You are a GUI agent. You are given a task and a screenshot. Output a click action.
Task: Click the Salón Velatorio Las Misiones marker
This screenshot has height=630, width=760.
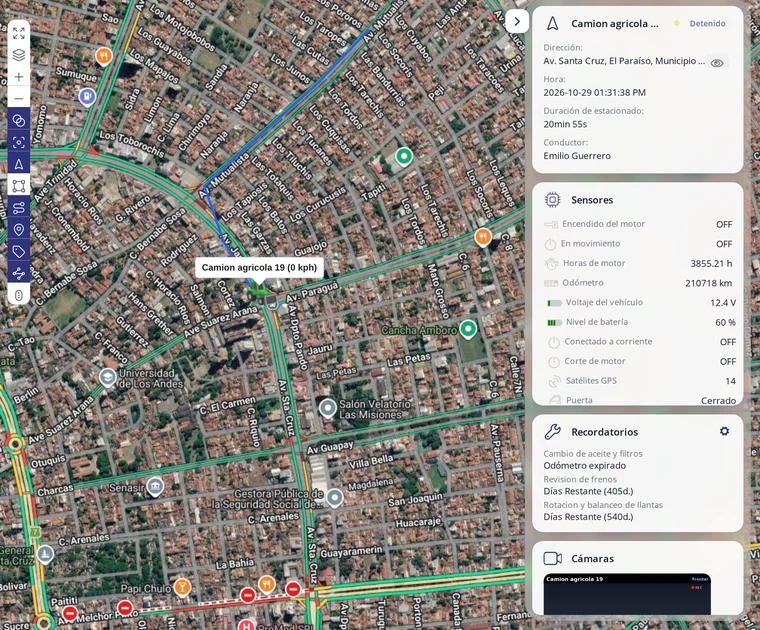coord(328,408)
